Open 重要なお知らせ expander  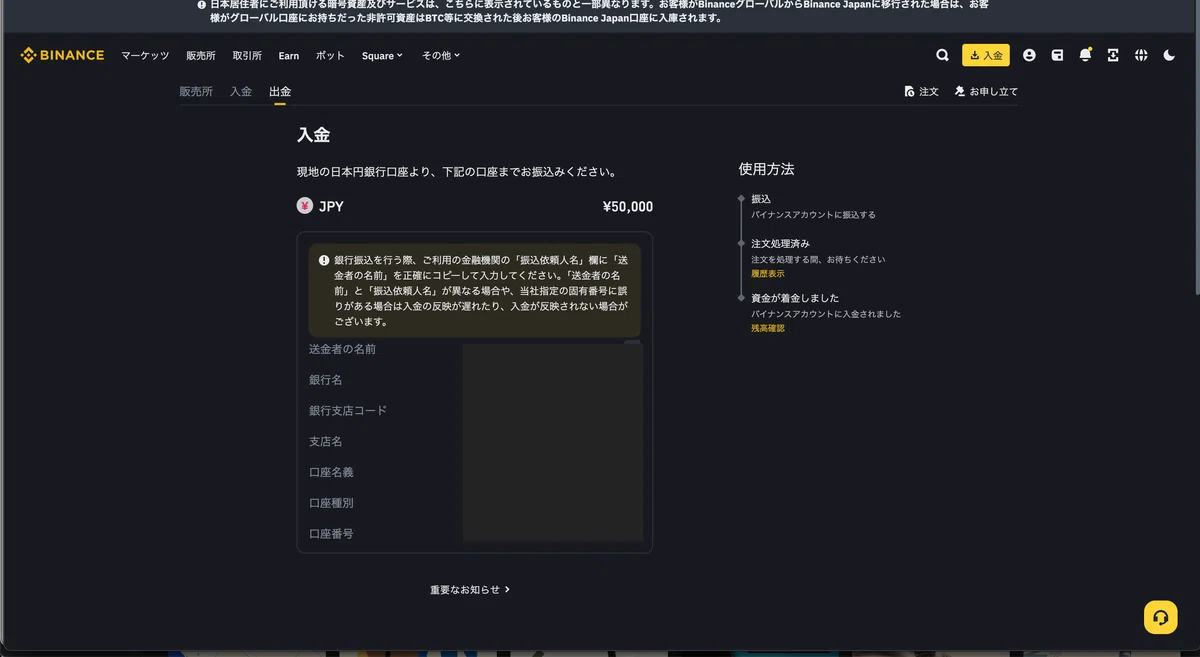[470, 590]
